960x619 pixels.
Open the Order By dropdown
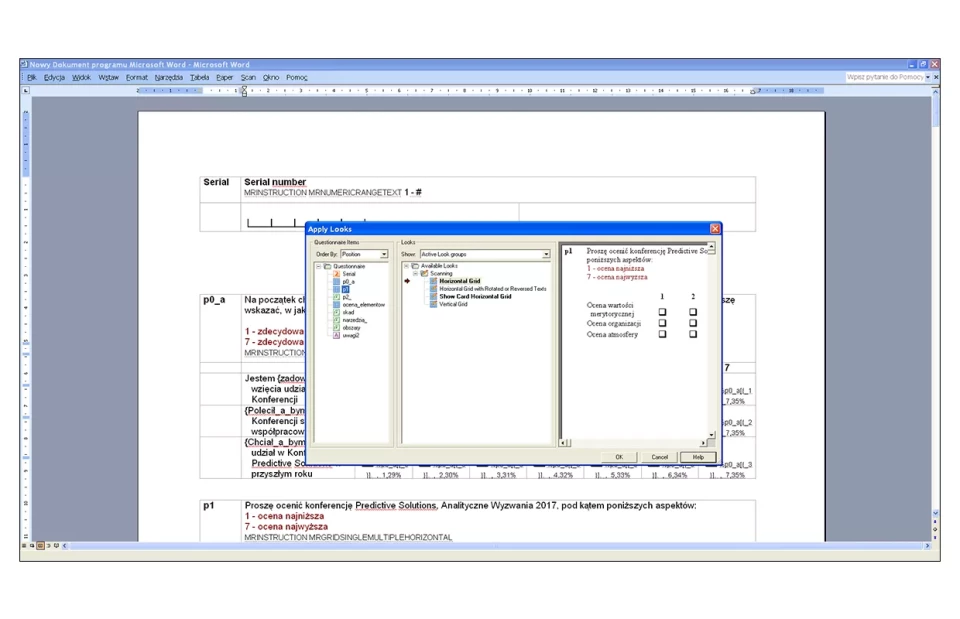coord(383,255)
